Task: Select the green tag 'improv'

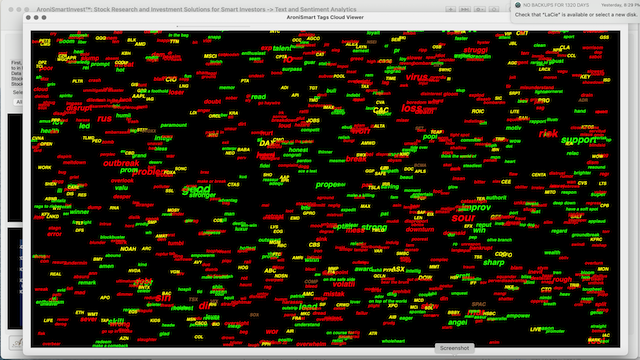Action: [x=476, y=207]
